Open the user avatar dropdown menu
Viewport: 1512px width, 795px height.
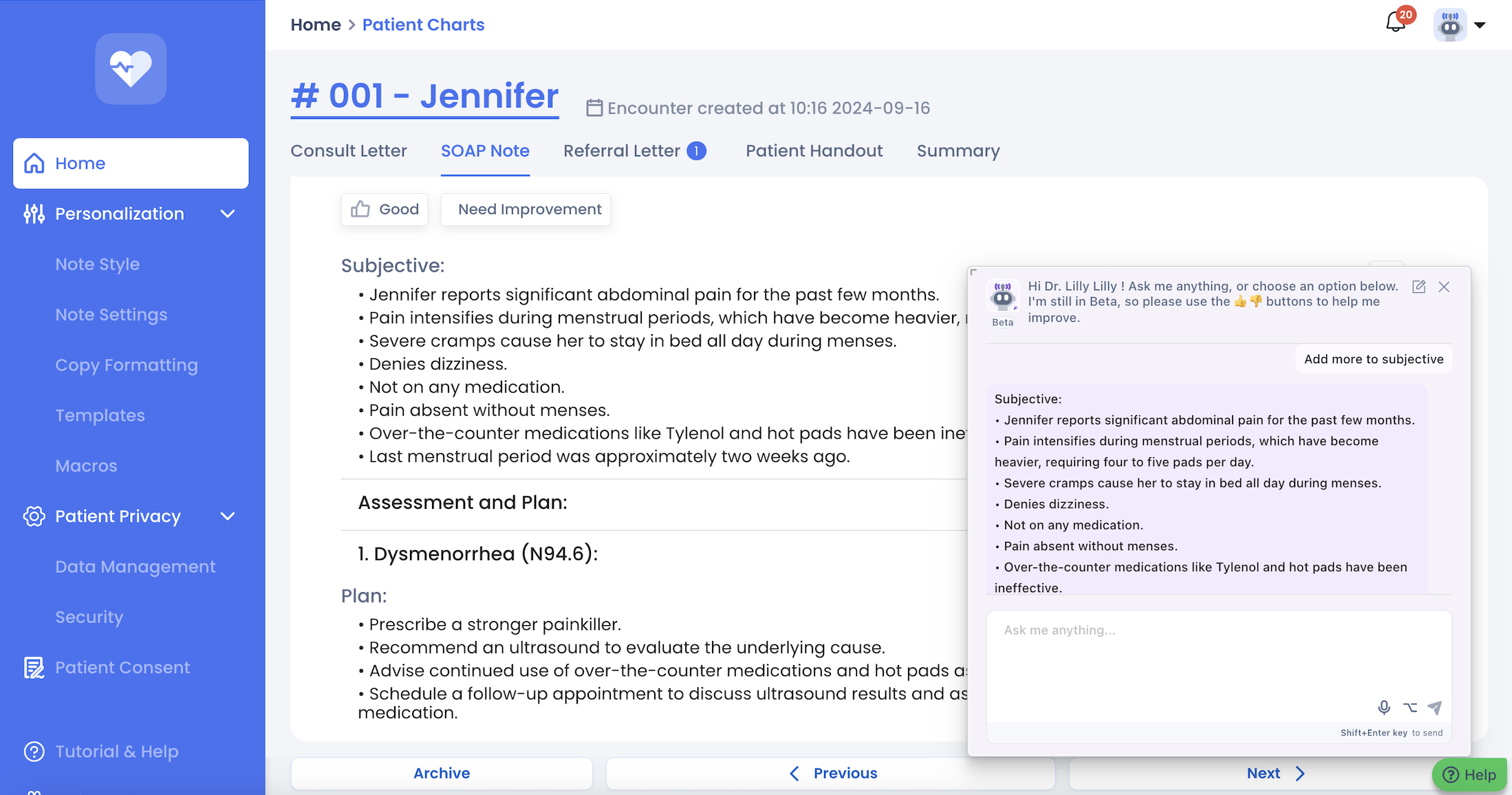1479,25
